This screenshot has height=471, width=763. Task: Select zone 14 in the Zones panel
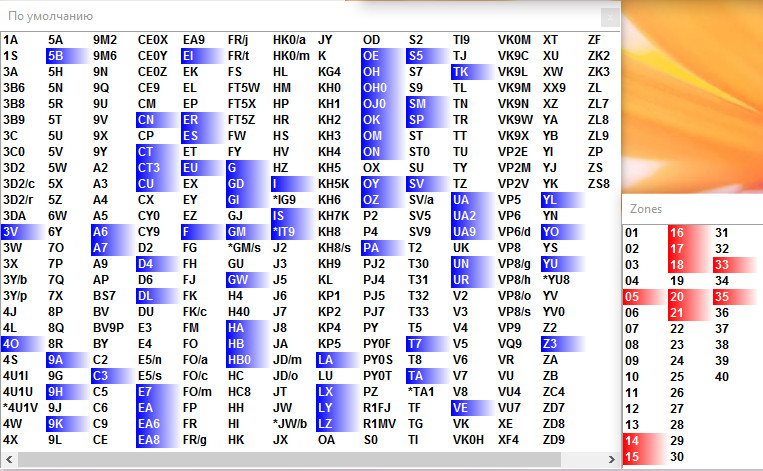632,440
